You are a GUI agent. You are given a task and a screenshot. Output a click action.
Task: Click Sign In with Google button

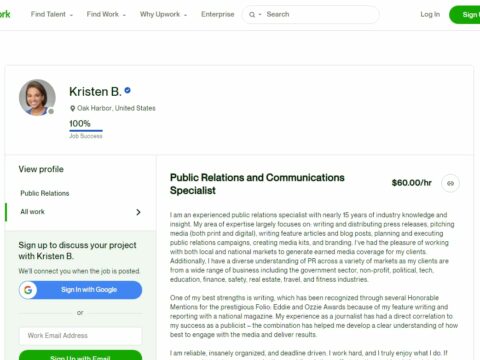(80, 290)
